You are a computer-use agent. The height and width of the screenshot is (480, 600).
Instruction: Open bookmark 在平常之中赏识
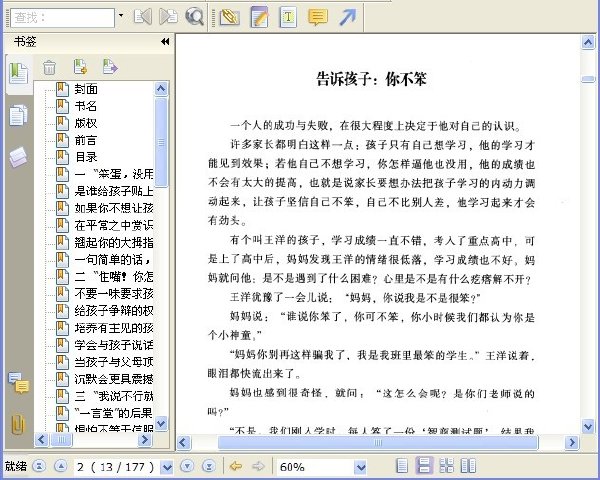(x=114, y=225)
